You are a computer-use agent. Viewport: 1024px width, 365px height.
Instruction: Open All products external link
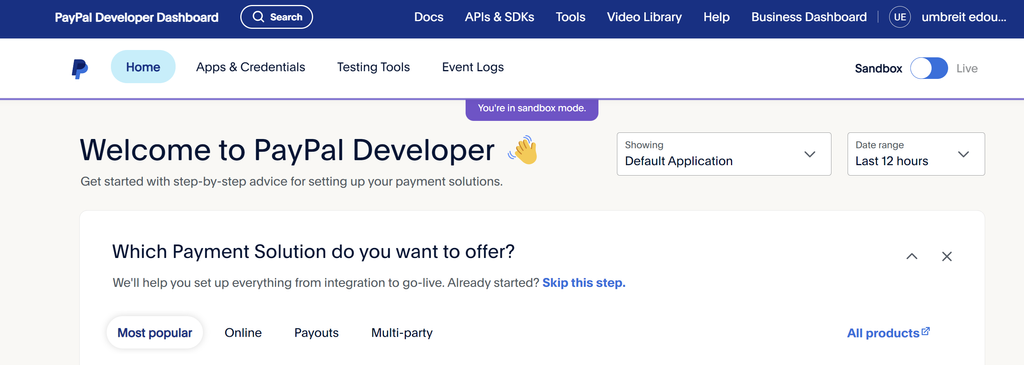point(888,333)
